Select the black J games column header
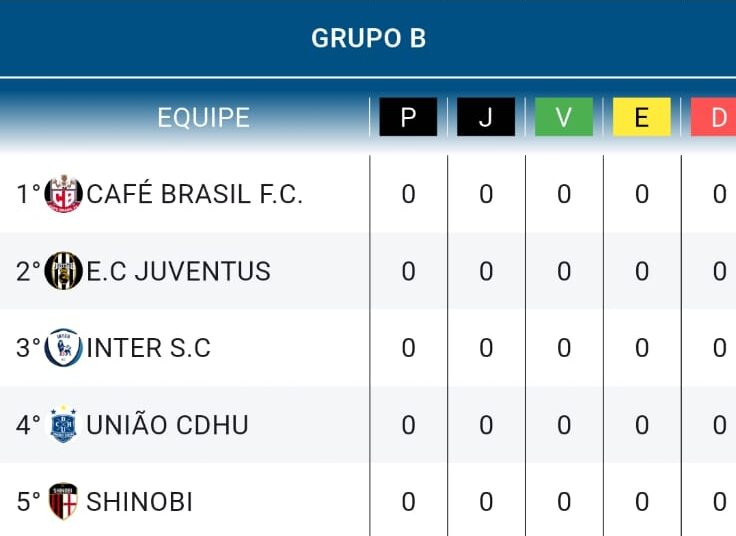 486,117
